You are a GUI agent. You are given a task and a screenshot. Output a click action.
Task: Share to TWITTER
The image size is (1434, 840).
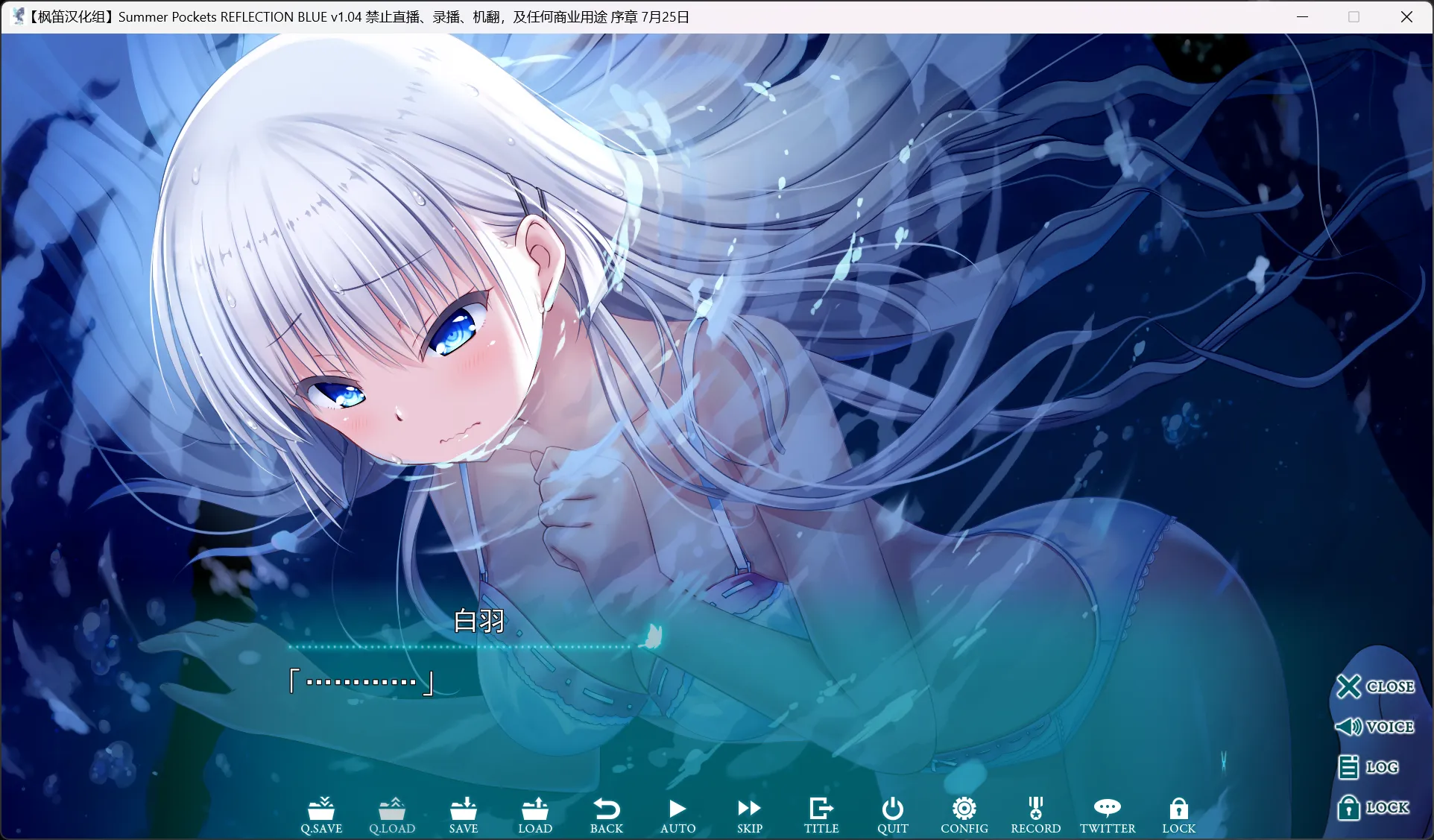[x=1108, y=816]
